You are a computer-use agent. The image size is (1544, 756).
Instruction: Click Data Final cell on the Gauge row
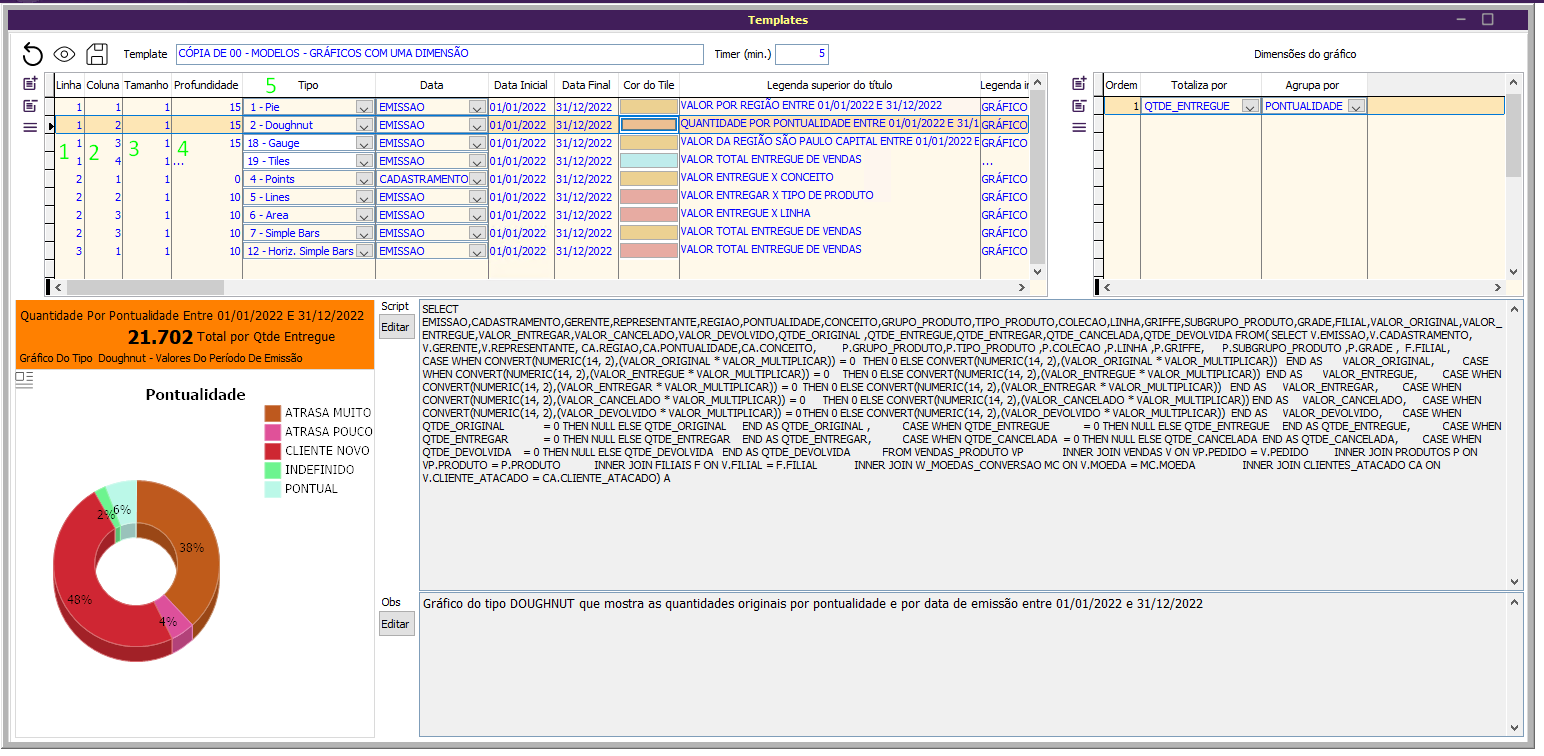point(586,143)
